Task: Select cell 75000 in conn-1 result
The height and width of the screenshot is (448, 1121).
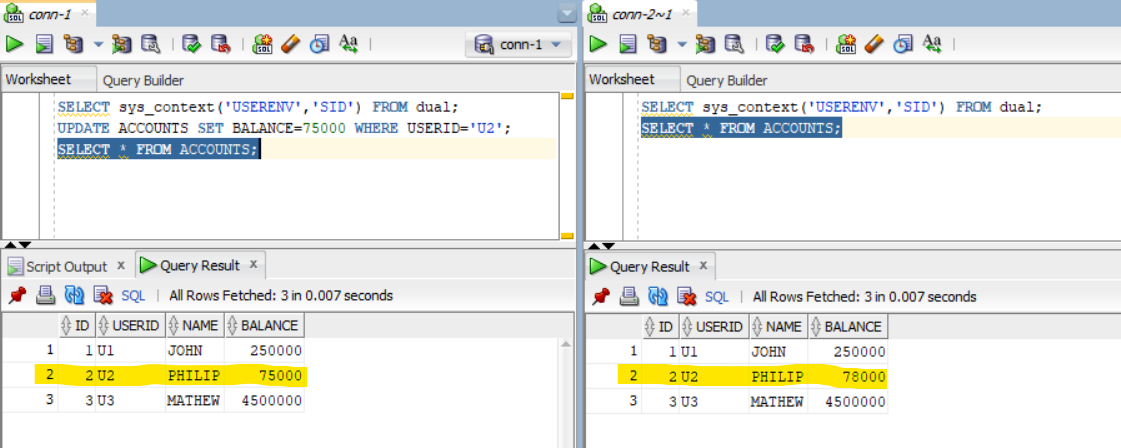Action: (x=264, y=375)
